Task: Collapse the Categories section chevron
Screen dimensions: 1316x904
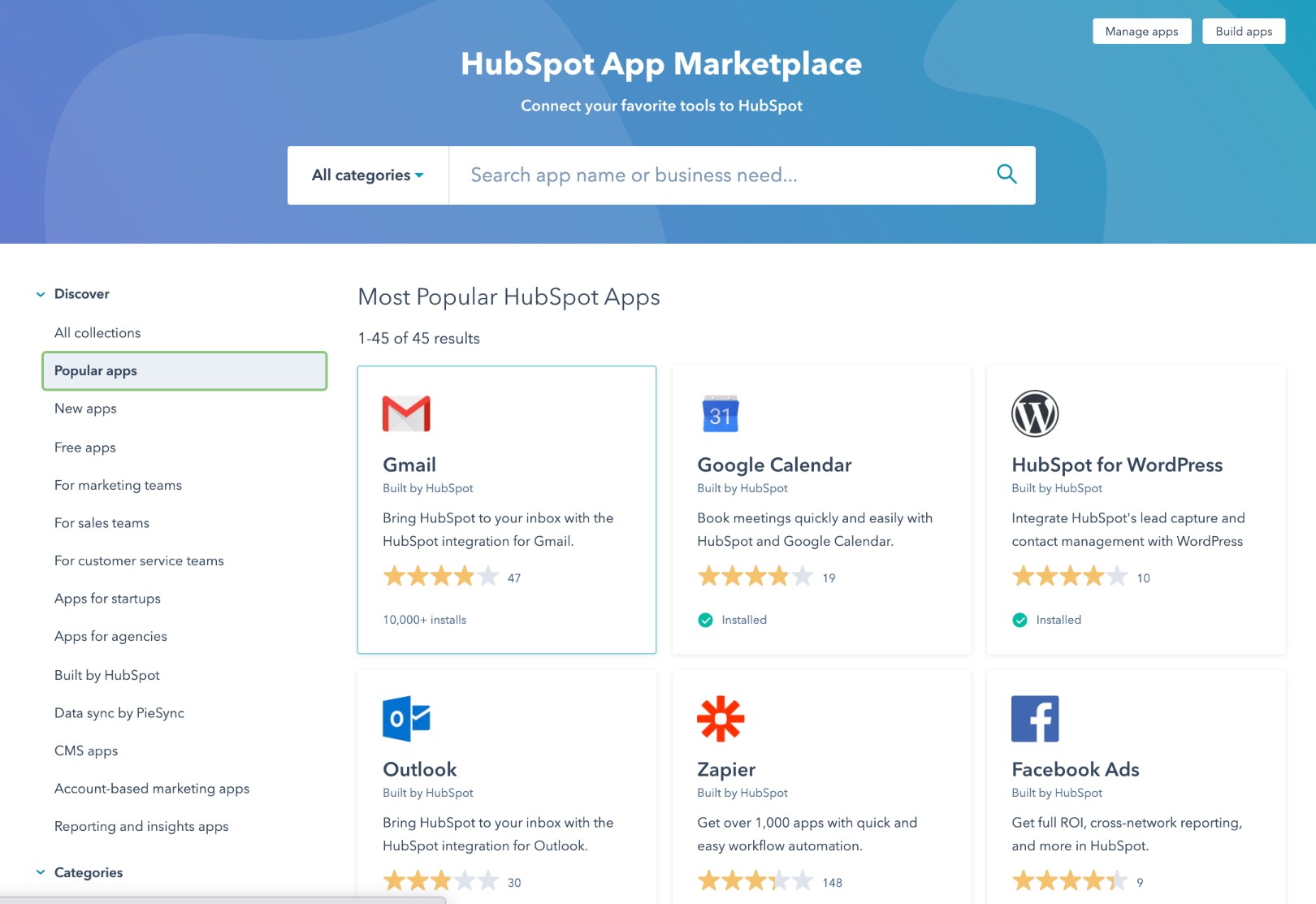Action: pos(41,872)
